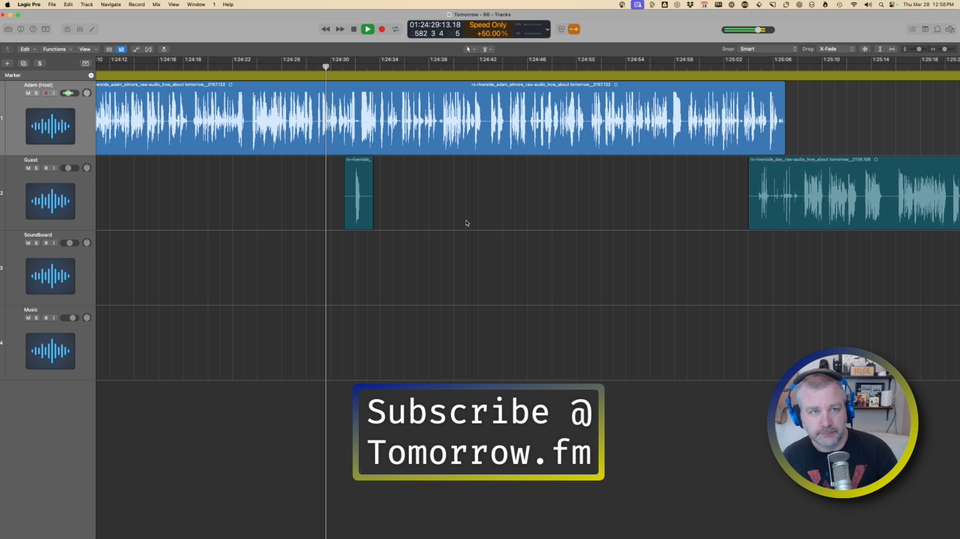Solo the Soundboard track
Screen dimensions: 960x539
click(x=36, y=243)
